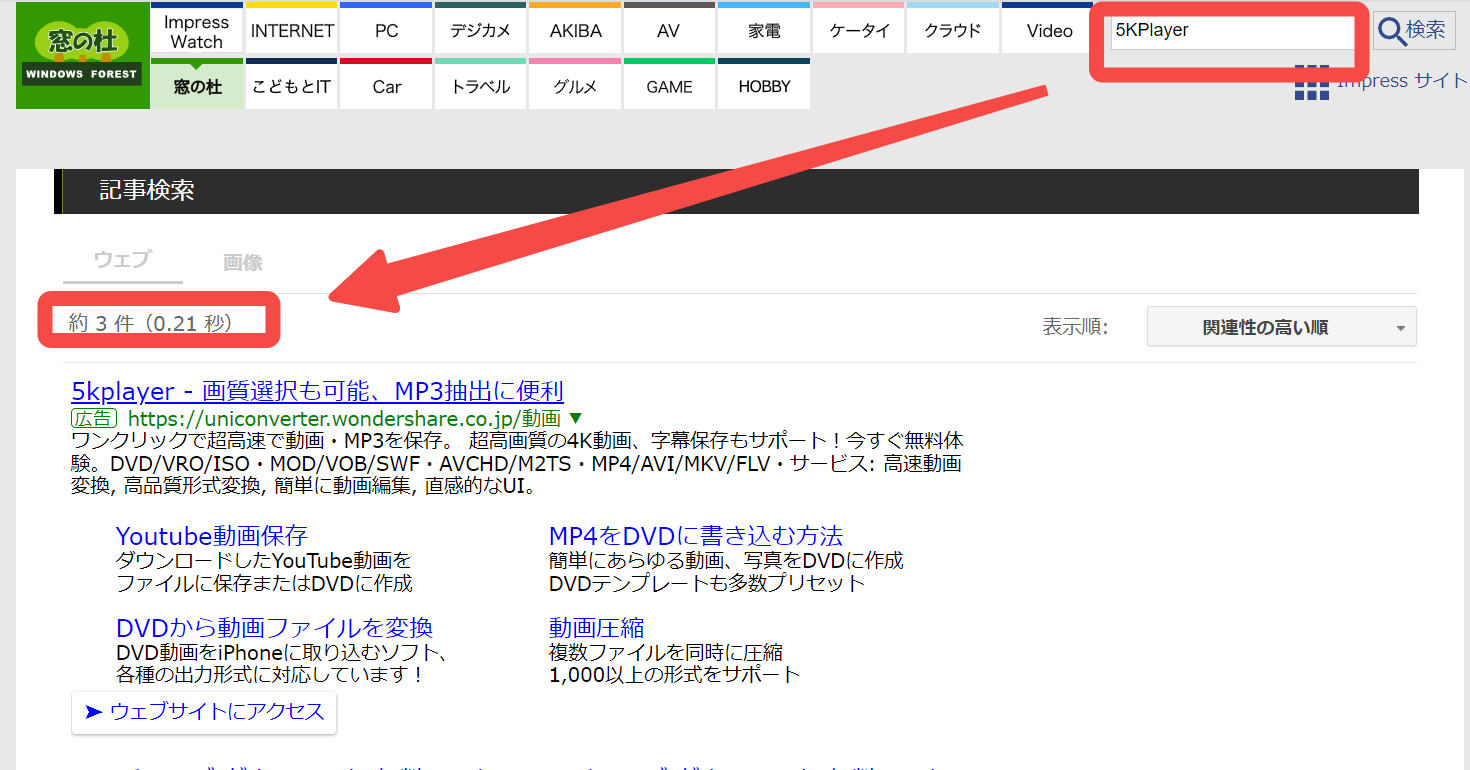Open the Youtube動画保存 sitelink
The width and height of the screenshot is (1470, 770).
212,535
